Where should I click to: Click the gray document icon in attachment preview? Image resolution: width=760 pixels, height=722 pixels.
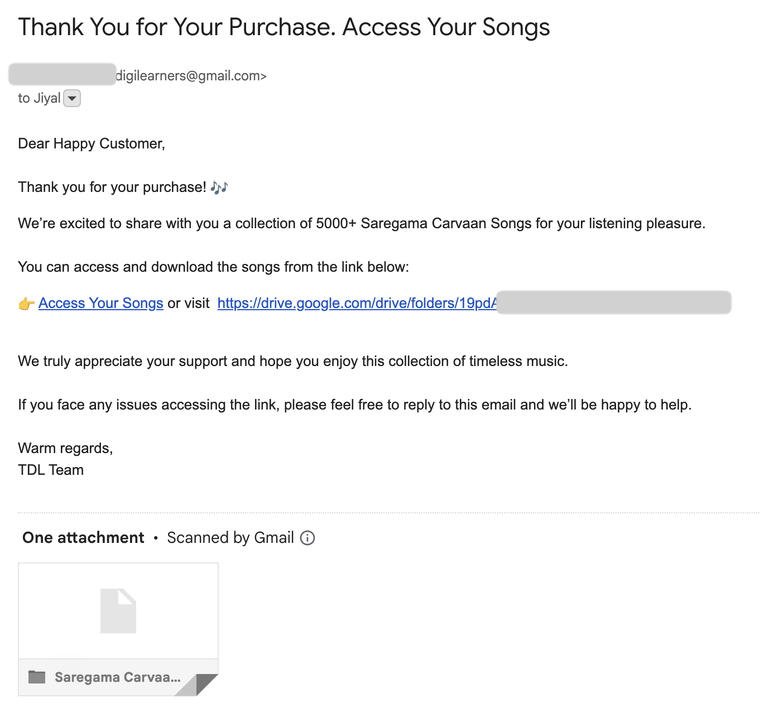click(x=118, y=610)
